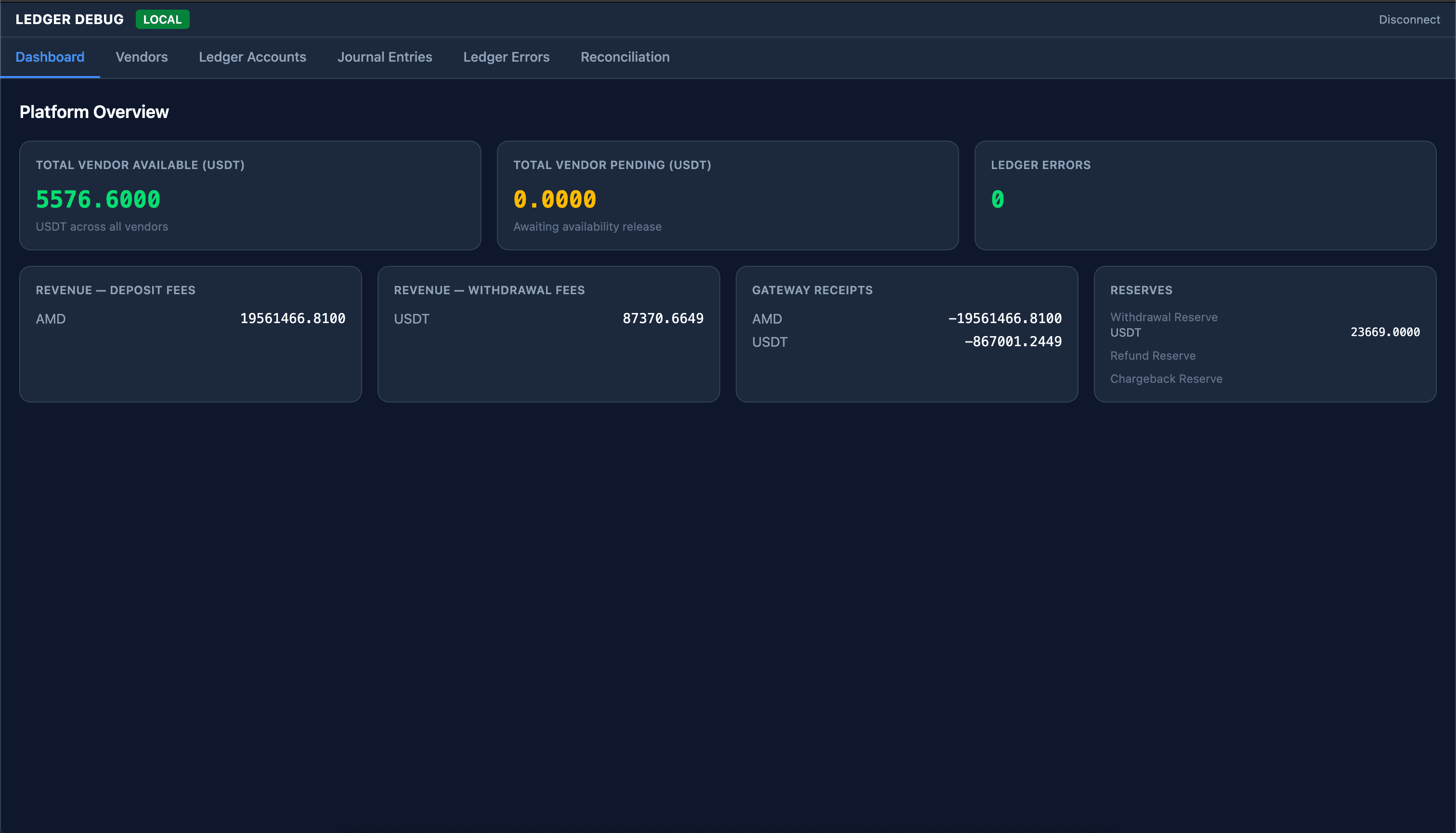Click the Chargeback Reserve label
The width and height of the screenshot is (1456, 833).
click(1166, 379)
